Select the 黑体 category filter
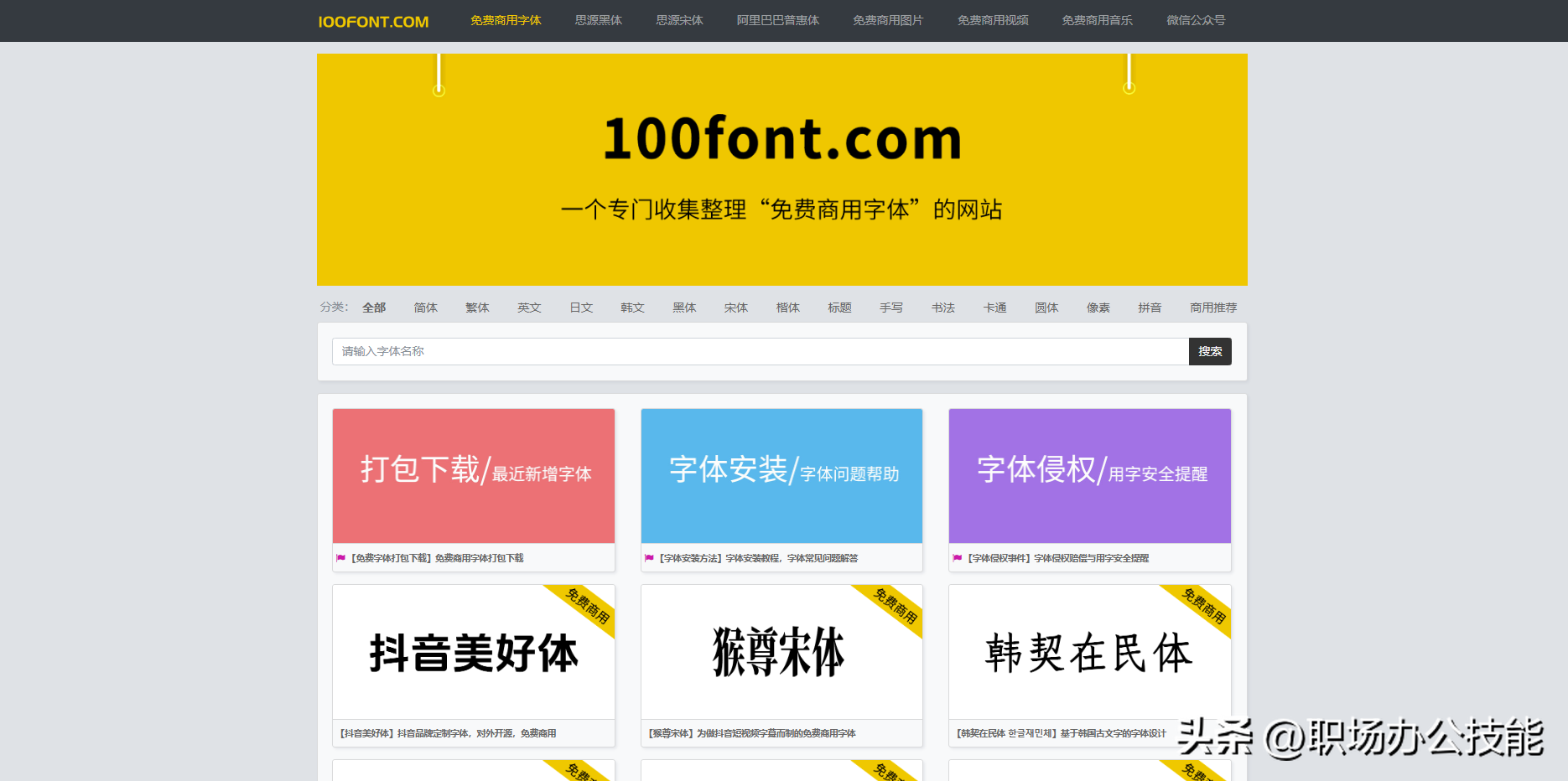 pos(684,308)
